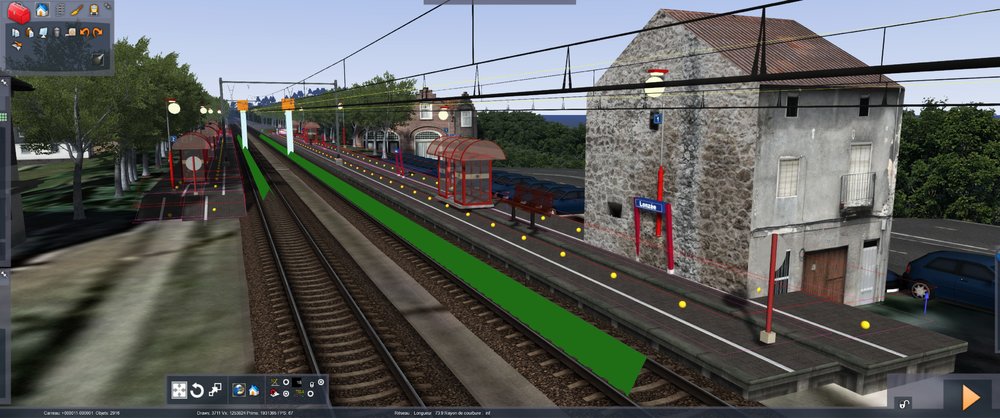1000x418 pixels.
Task: Click the 'Lonzee' station name sign
Action: coord(649,206)
